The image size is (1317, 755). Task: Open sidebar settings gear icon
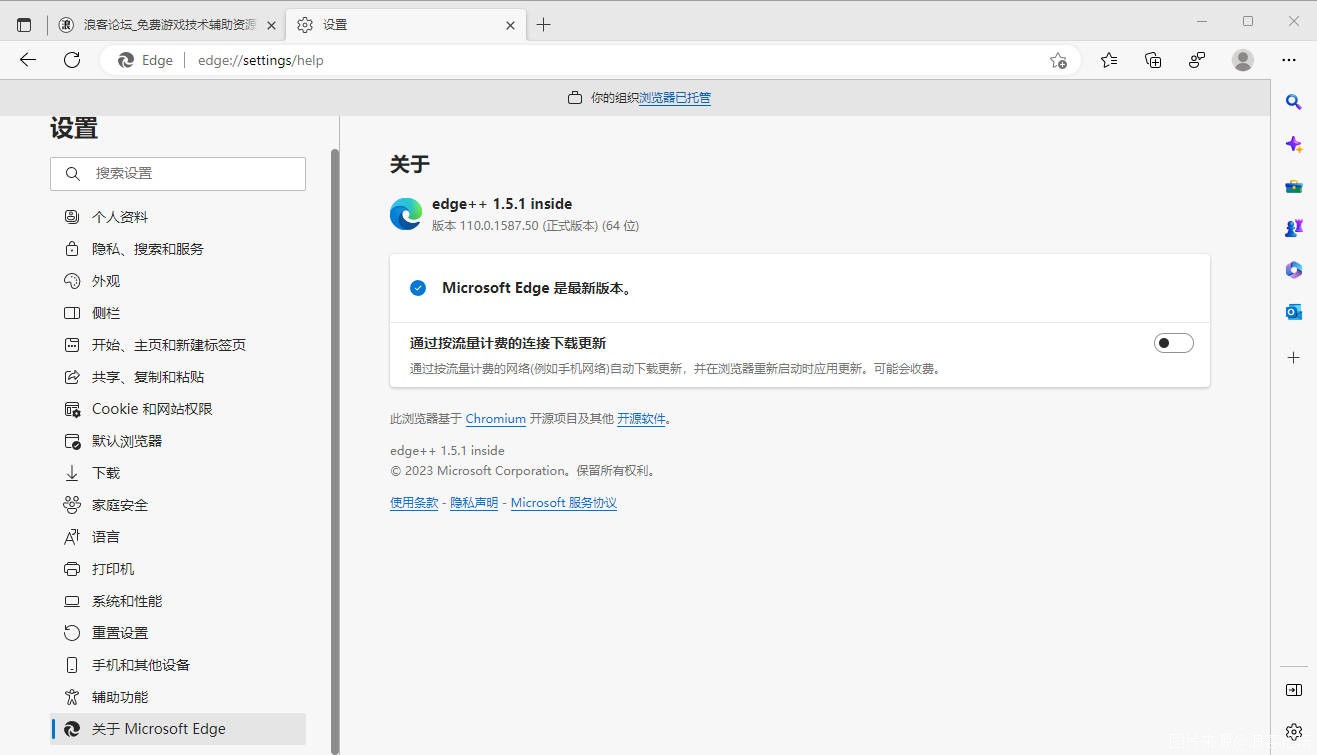[1293, 732]
